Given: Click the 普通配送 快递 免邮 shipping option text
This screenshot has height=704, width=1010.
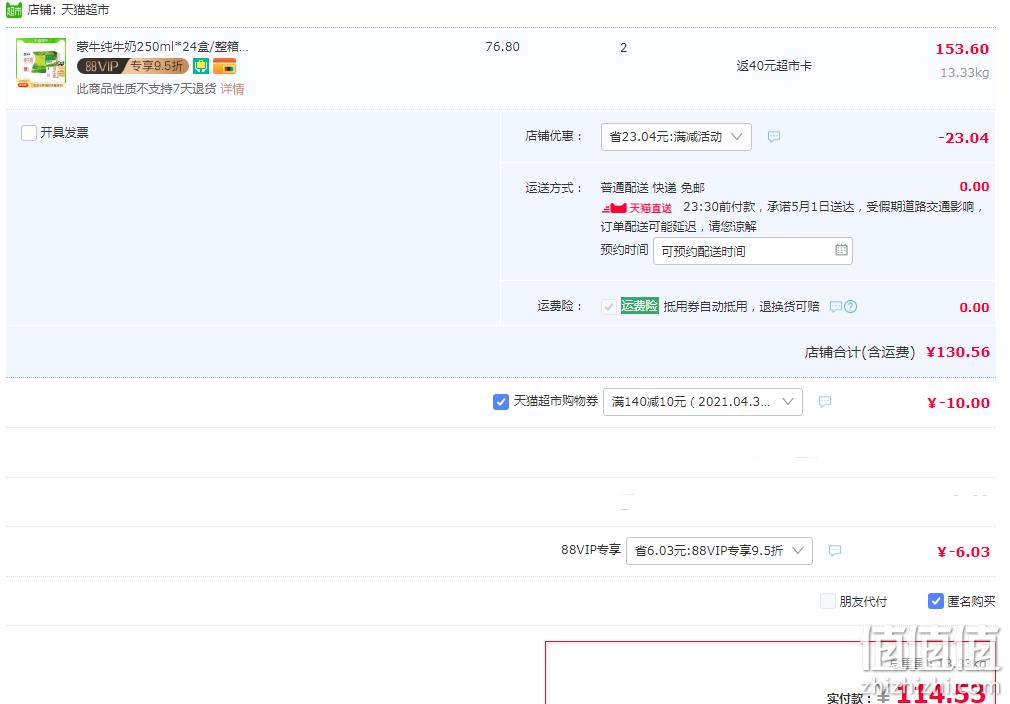Looking at the screenshot, I should [653, 187].
